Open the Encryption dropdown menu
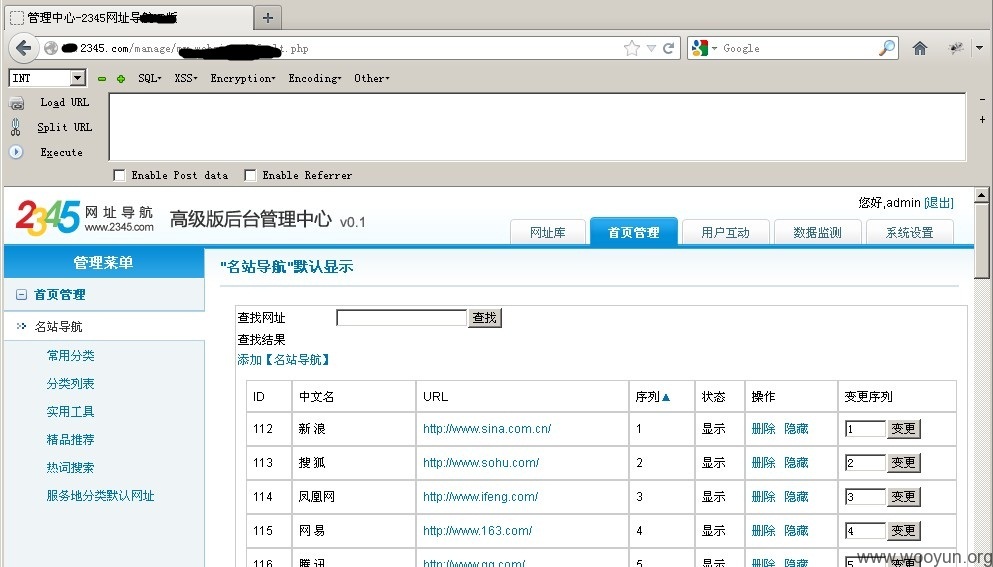The height and width of the screenshot is (567, 993). 243,78
